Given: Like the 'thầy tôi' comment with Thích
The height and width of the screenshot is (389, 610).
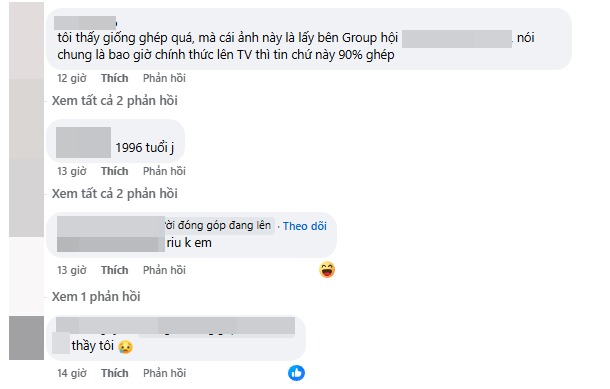Looking at the screenshot, I should (115, 373).
